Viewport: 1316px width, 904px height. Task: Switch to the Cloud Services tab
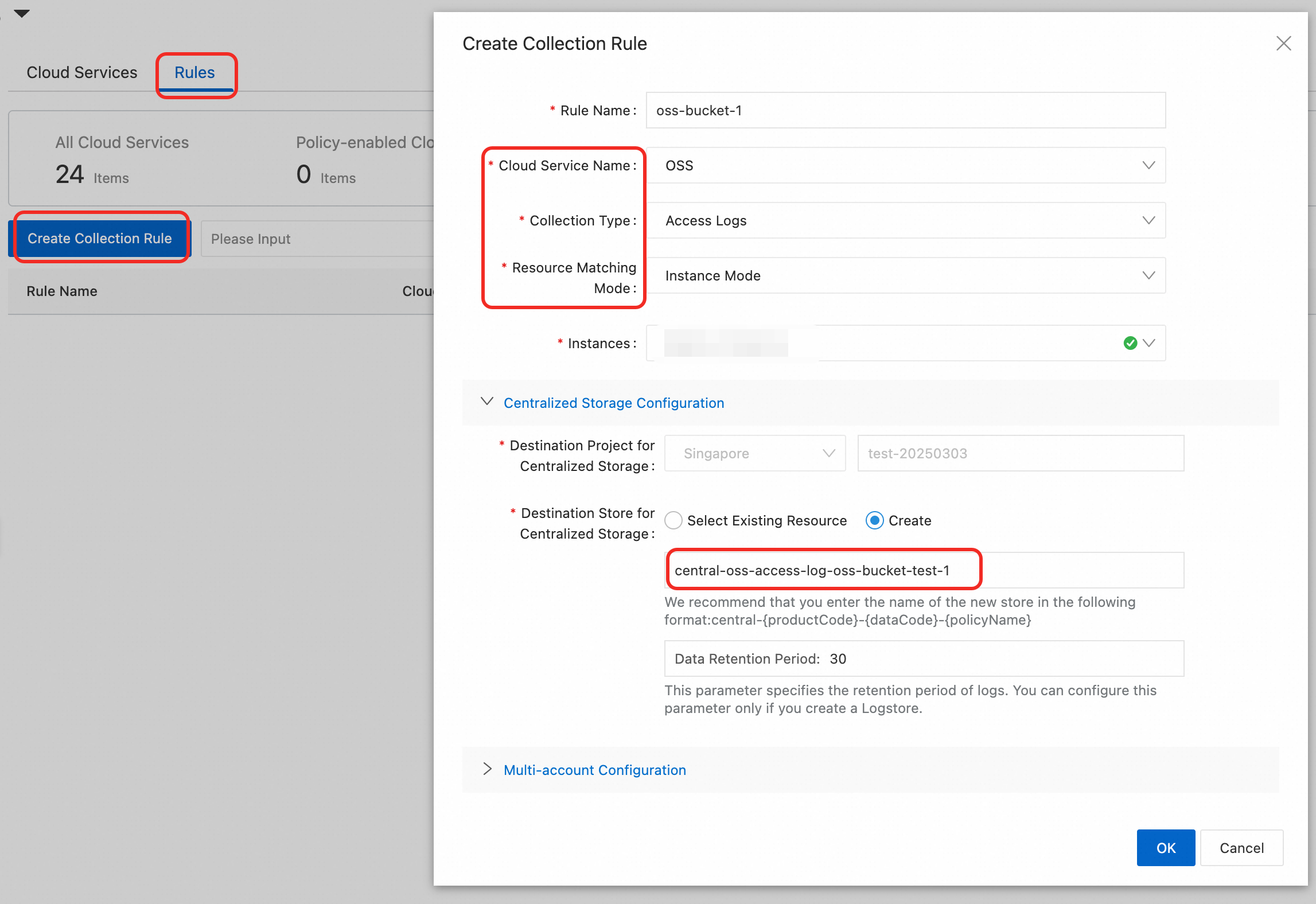click(82, 72)
